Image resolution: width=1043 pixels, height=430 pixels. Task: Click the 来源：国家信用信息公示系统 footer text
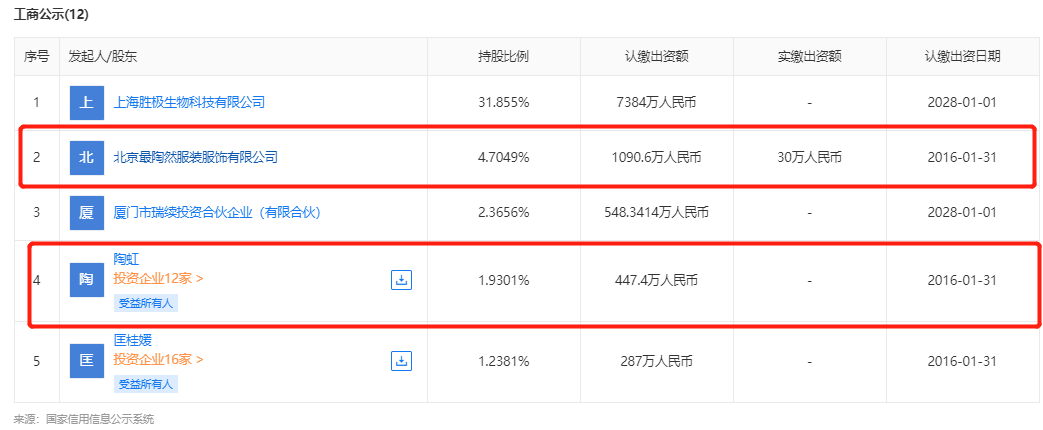84,419
